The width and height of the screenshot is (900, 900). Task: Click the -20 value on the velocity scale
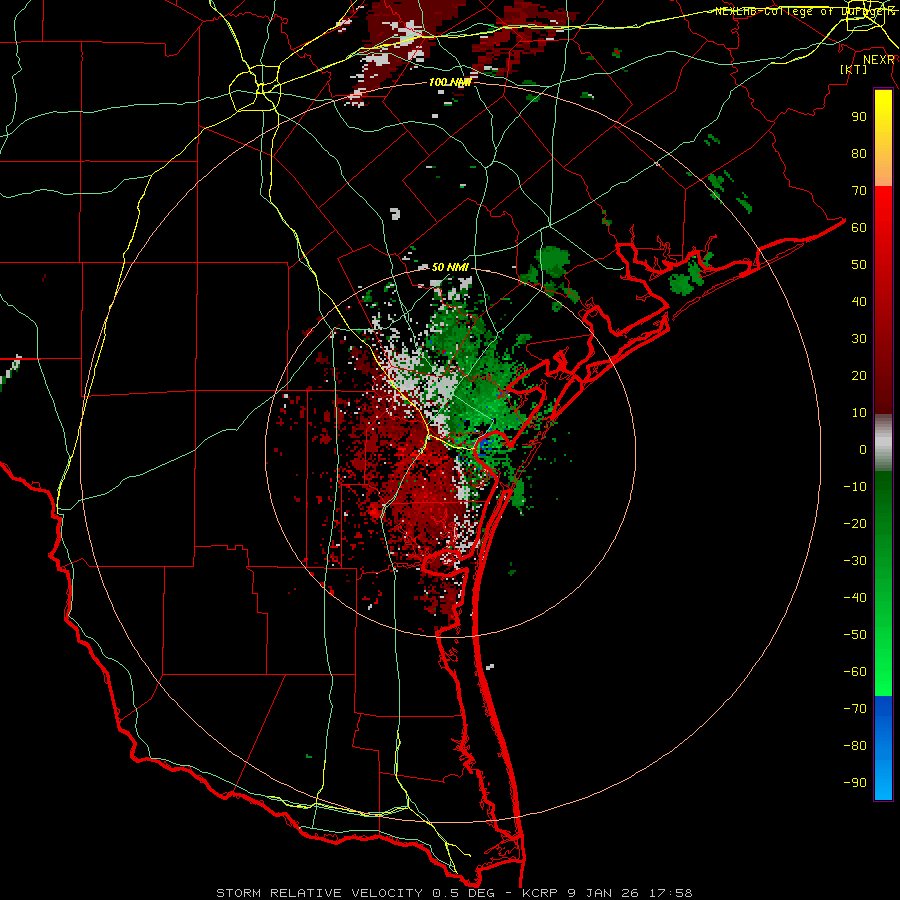pyautogui.click(x=855, y=524)
